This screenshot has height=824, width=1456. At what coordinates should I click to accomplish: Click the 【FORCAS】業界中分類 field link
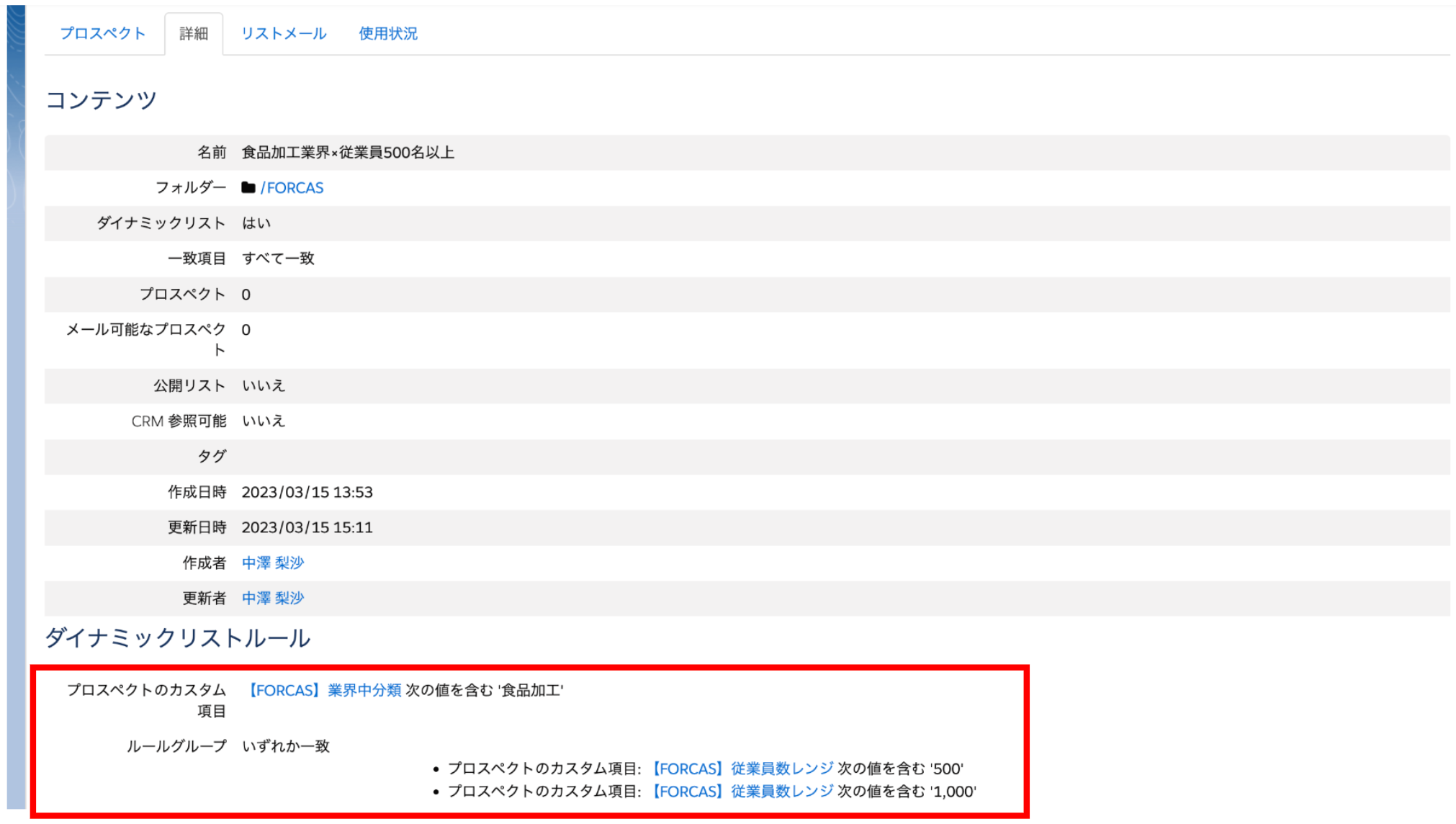coord(323,691)
